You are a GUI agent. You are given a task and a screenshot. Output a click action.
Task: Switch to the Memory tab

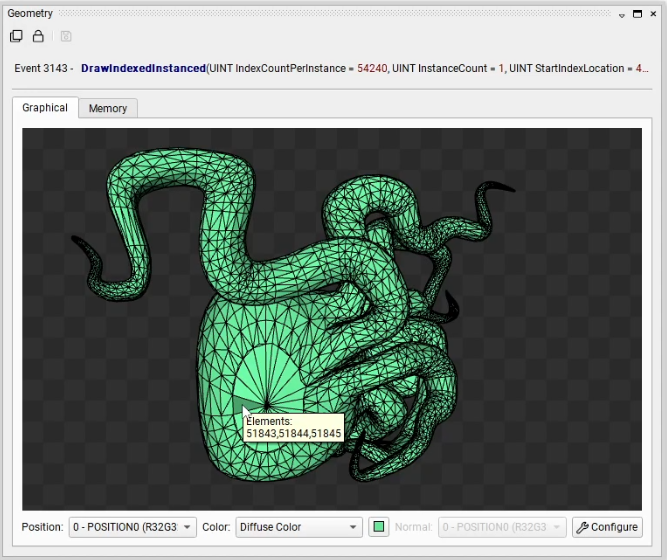tap(108, 108)
